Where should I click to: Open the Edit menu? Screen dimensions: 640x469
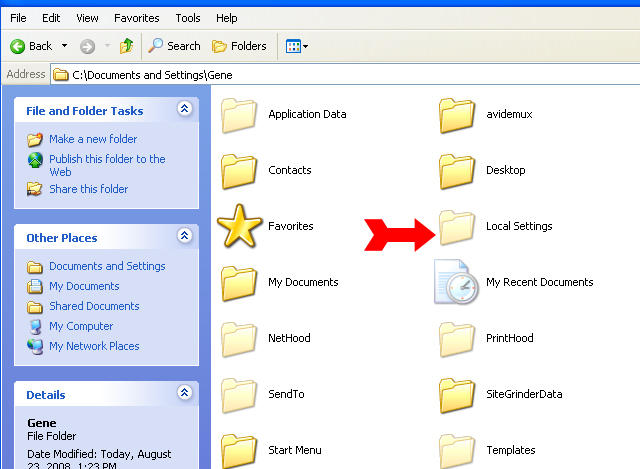(51, 18)
